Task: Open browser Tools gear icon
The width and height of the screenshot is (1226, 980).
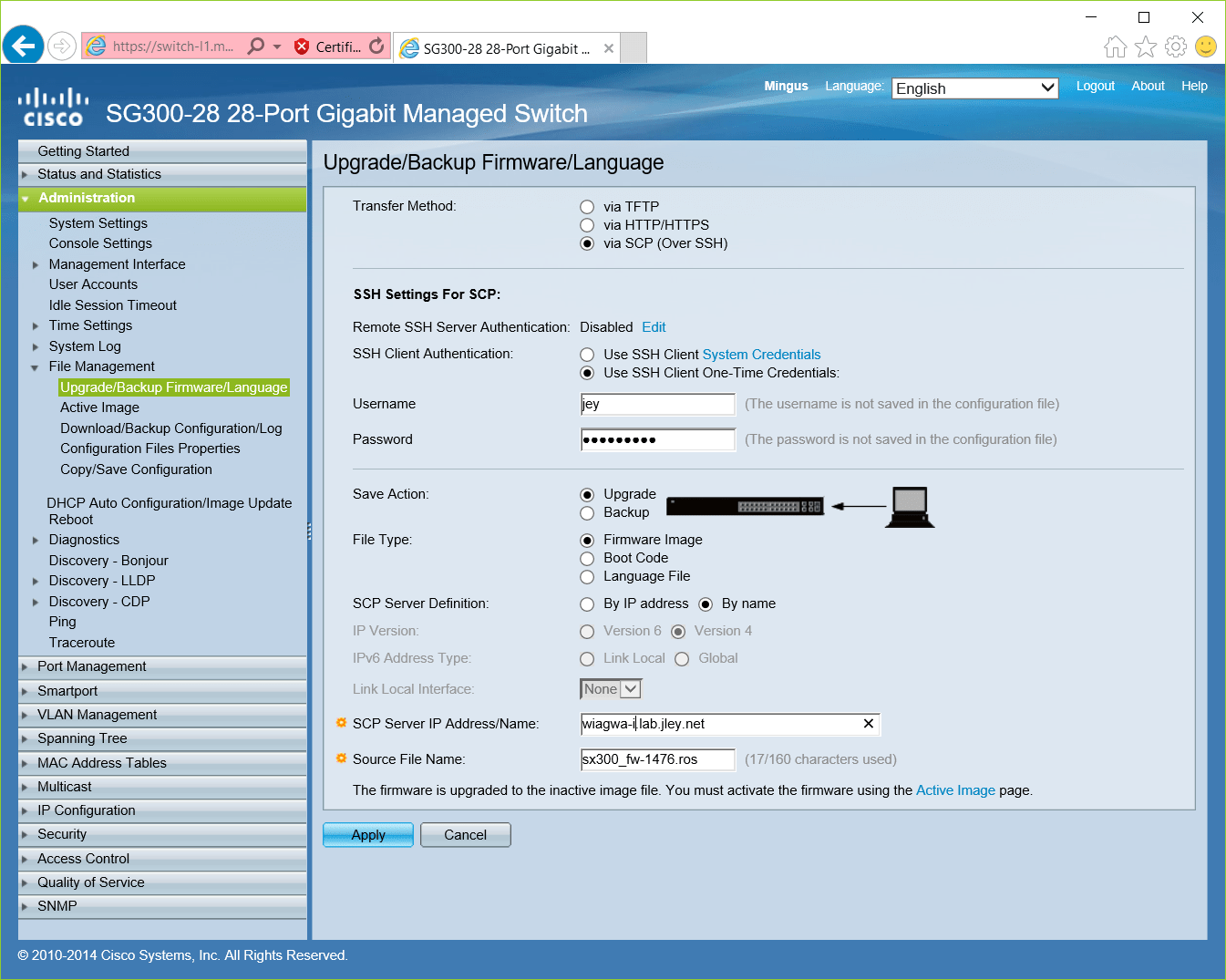Action: pyautogui.click(x=1176, y=46)
